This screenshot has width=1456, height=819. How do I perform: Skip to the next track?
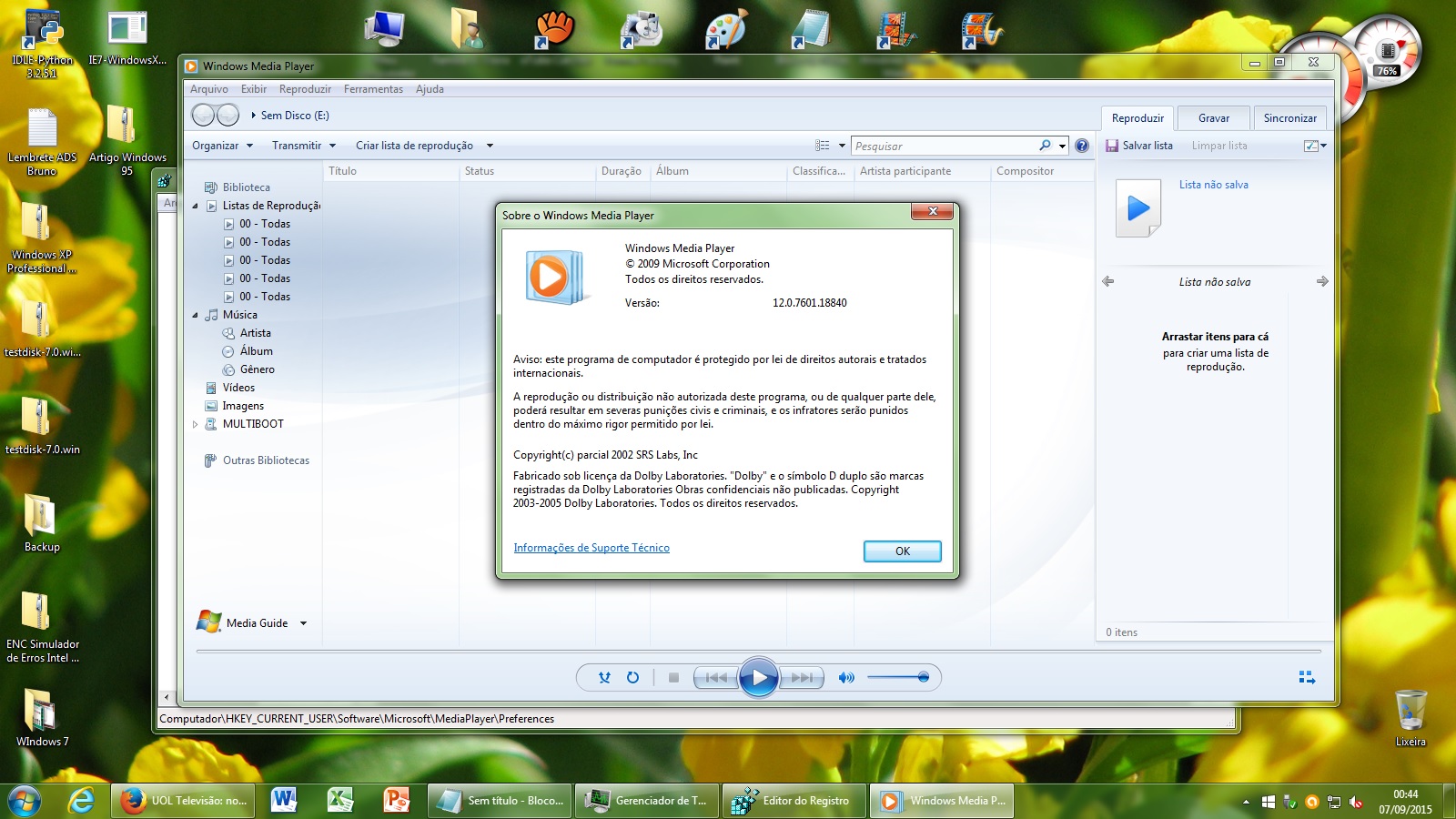click(x=802, y=678)
